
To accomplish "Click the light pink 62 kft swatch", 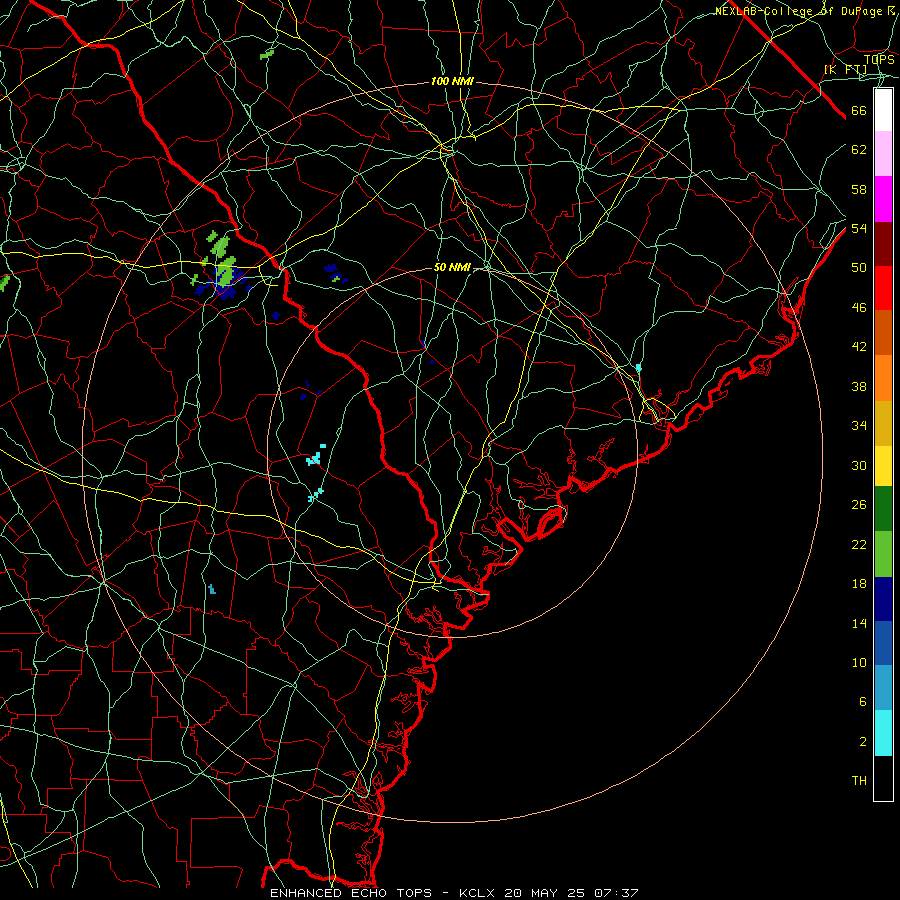I will (x=883, y=154).
